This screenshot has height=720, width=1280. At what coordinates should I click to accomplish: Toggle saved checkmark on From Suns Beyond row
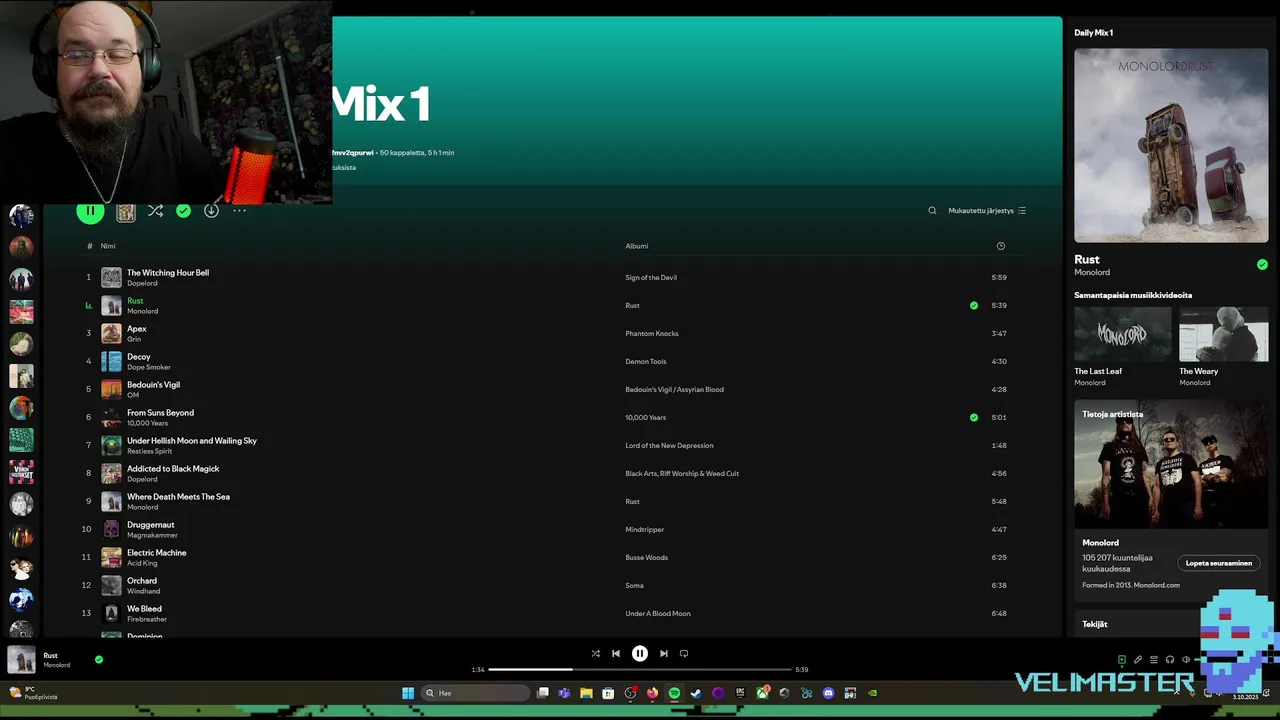pos(974,418)
